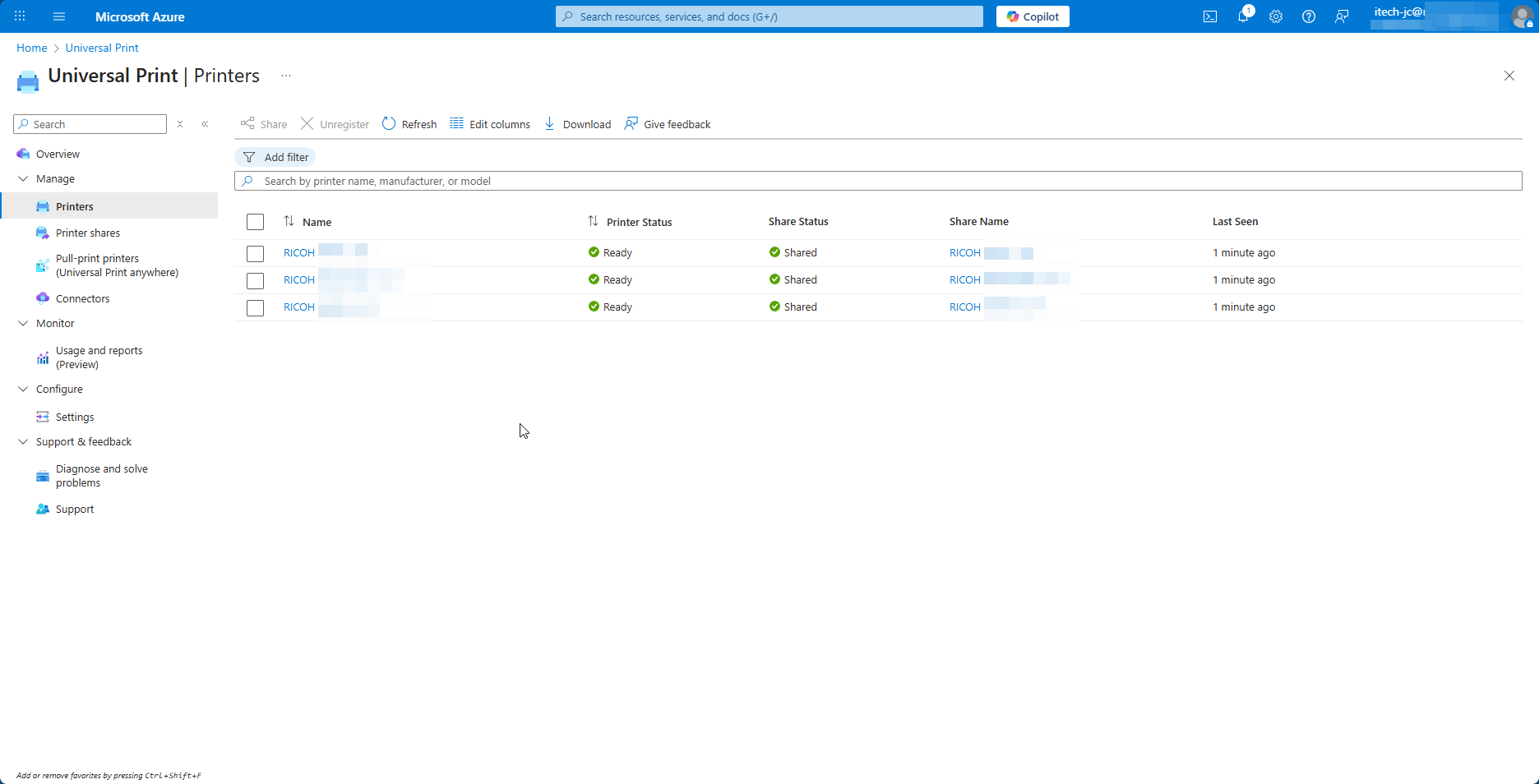Collapse the Support & feedback section
This screenshot has width=1539, height=784.
[x=23, y=441]
